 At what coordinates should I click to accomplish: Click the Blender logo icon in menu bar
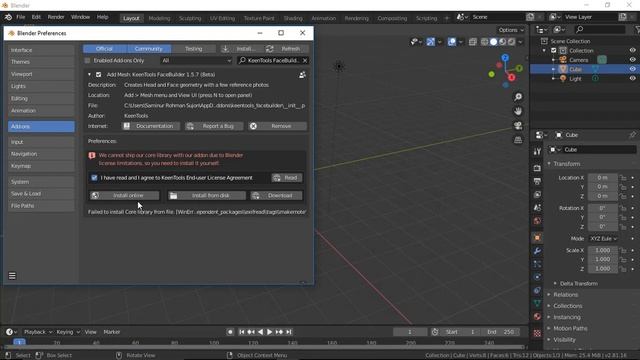(x=8, y=17)
